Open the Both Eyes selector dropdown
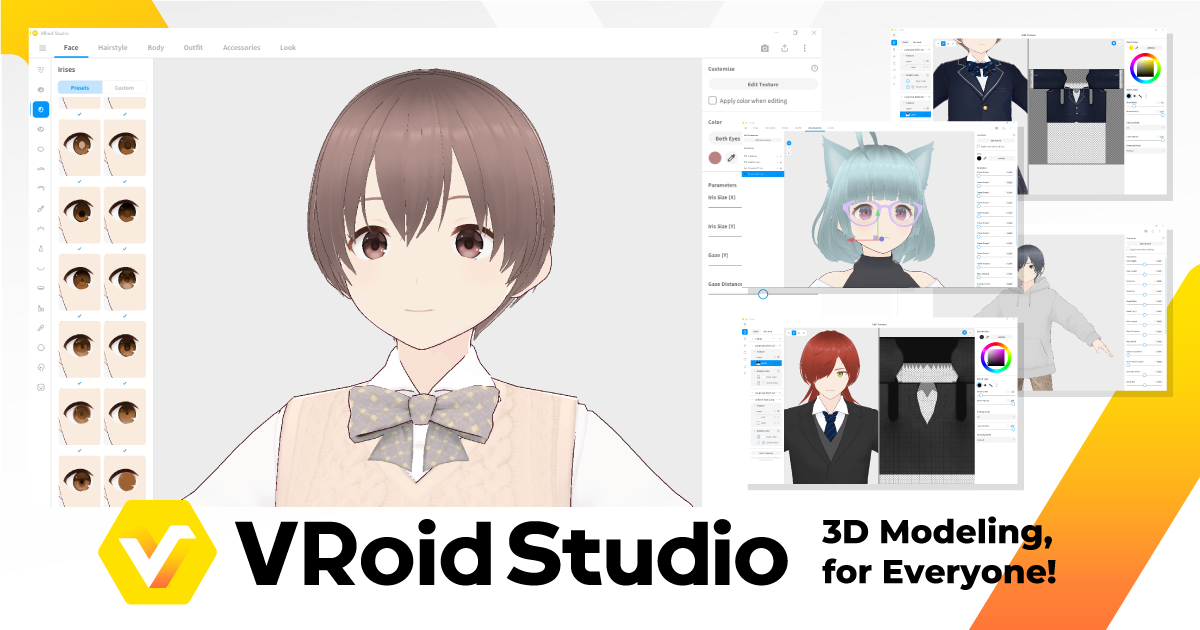The image size is (1200, 630). click(x=728, y=138)
